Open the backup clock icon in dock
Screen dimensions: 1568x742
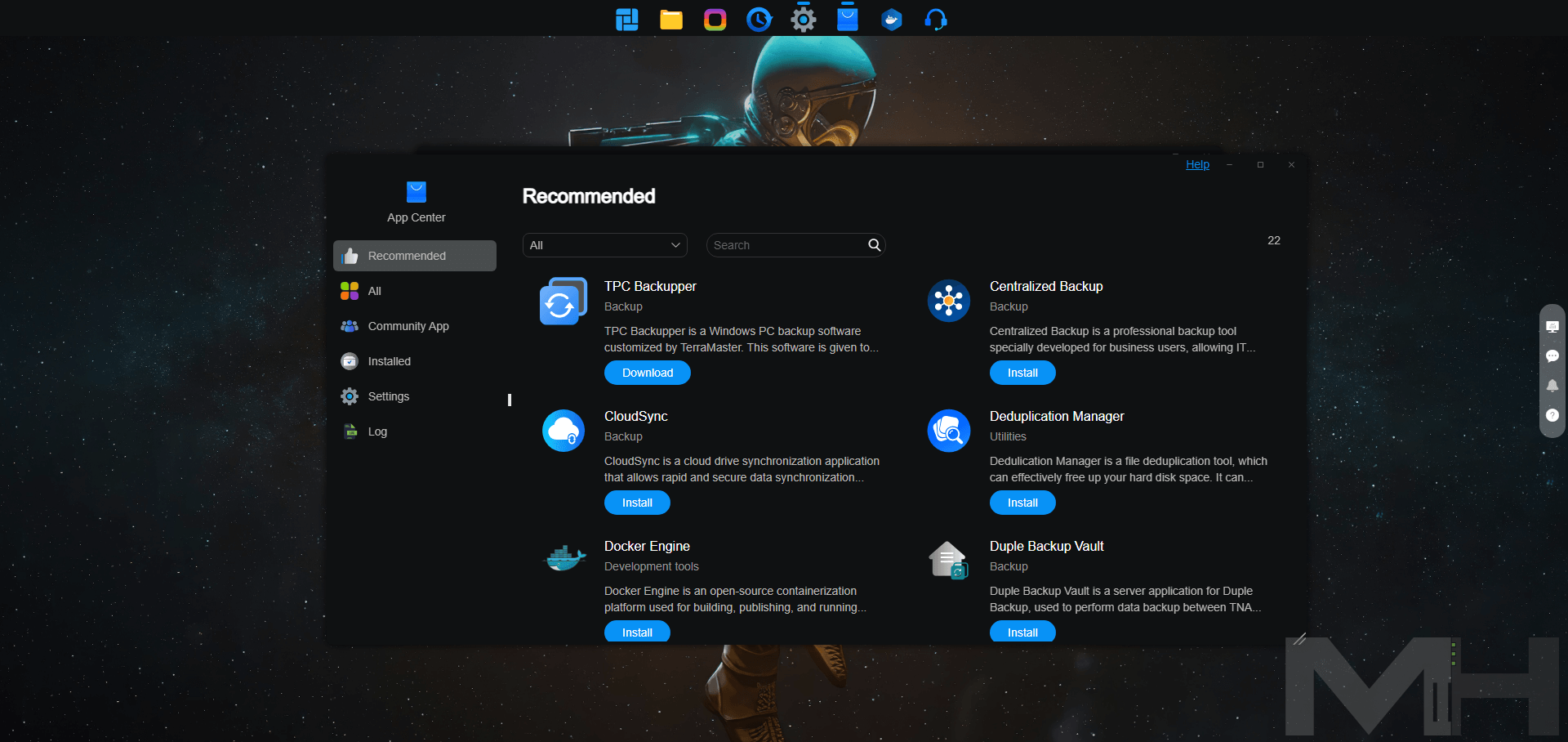click(759, 19)
